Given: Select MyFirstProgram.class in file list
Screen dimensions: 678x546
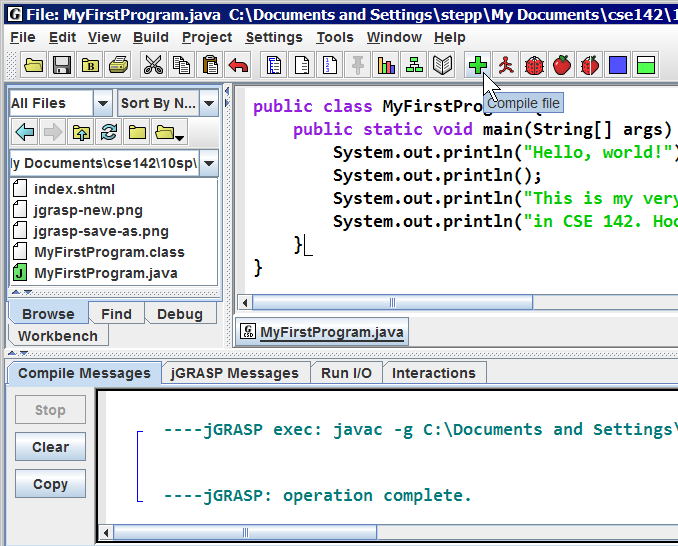Looking at the screenshot, I should coord(108,252).
